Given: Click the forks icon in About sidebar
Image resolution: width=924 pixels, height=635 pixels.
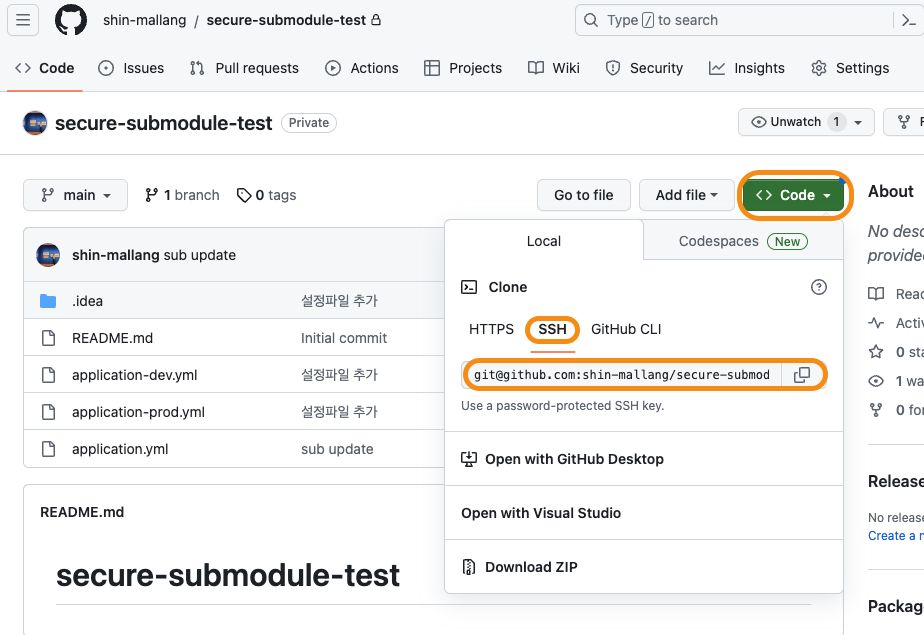Looking at the screenshot, I should click(x=876, y=410).
